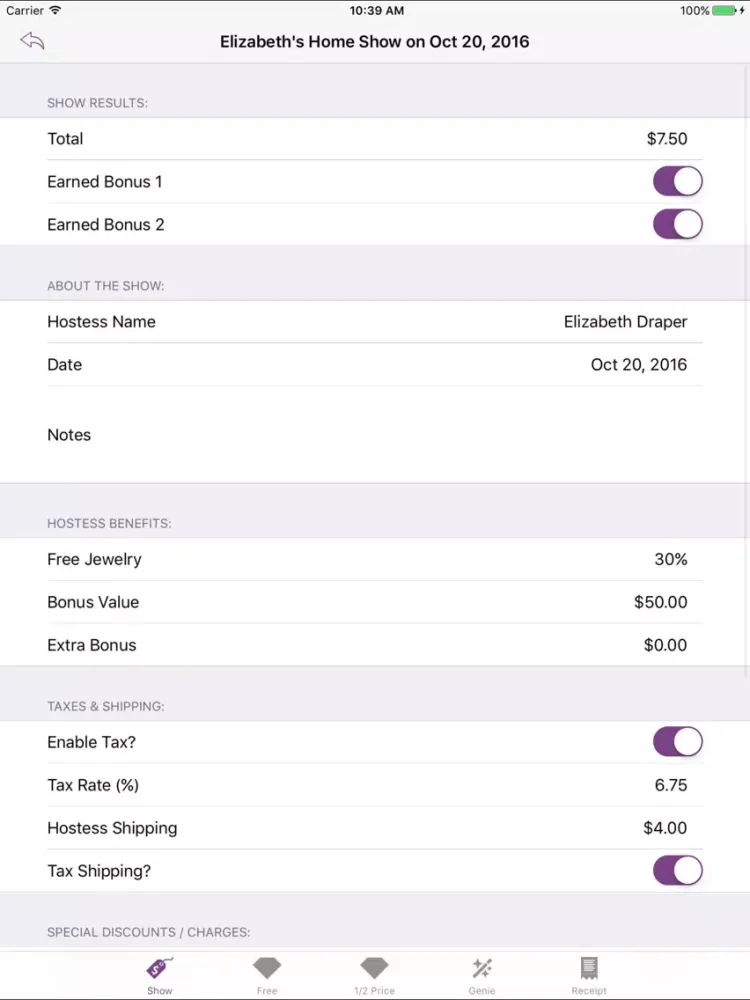Edit the Tax Rate 6.75 field
The image size is (750, 1000).
tap(670, 785)
